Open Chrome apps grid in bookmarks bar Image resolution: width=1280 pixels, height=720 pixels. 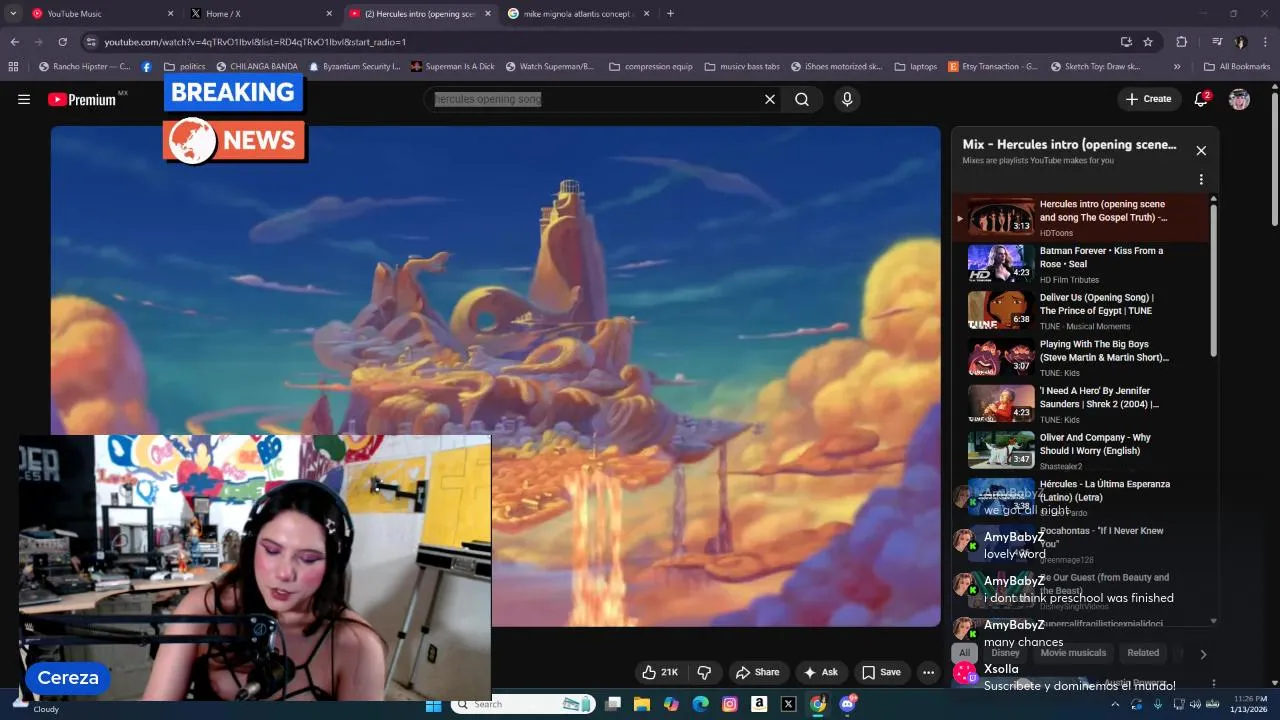click(13, 67)
